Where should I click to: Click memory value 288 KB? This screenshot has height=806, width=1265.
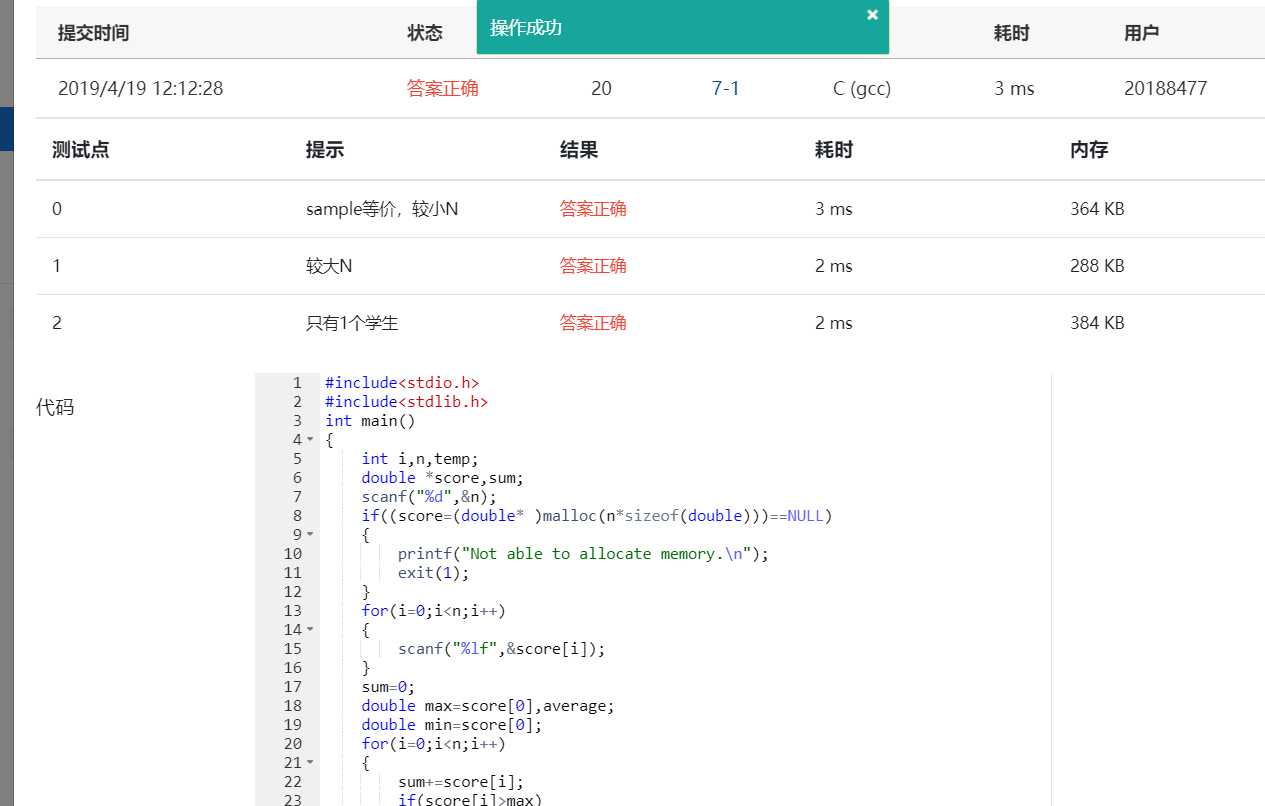pyautogui.click(x=1097, y=266)
